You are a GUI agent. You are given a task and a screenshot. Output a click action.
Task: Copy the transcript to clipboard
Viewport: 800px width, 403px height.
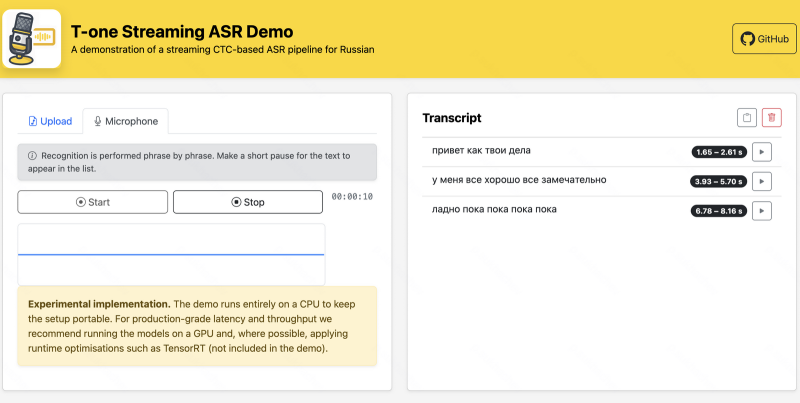pos(746,118)
